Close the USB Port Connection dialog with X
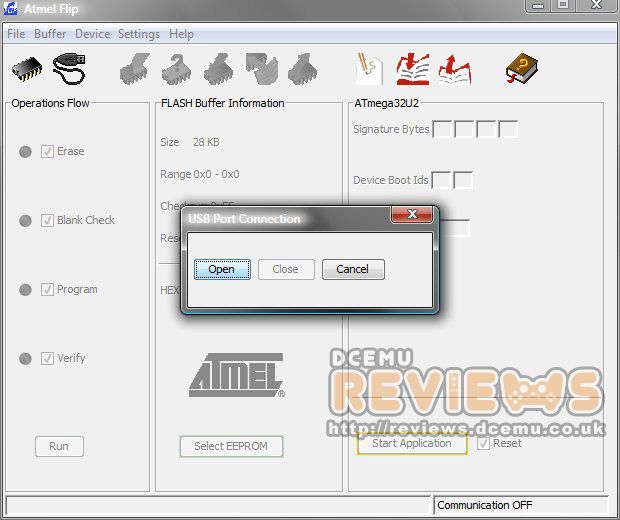Screen dimensions: 620x520 coord(412,214)
